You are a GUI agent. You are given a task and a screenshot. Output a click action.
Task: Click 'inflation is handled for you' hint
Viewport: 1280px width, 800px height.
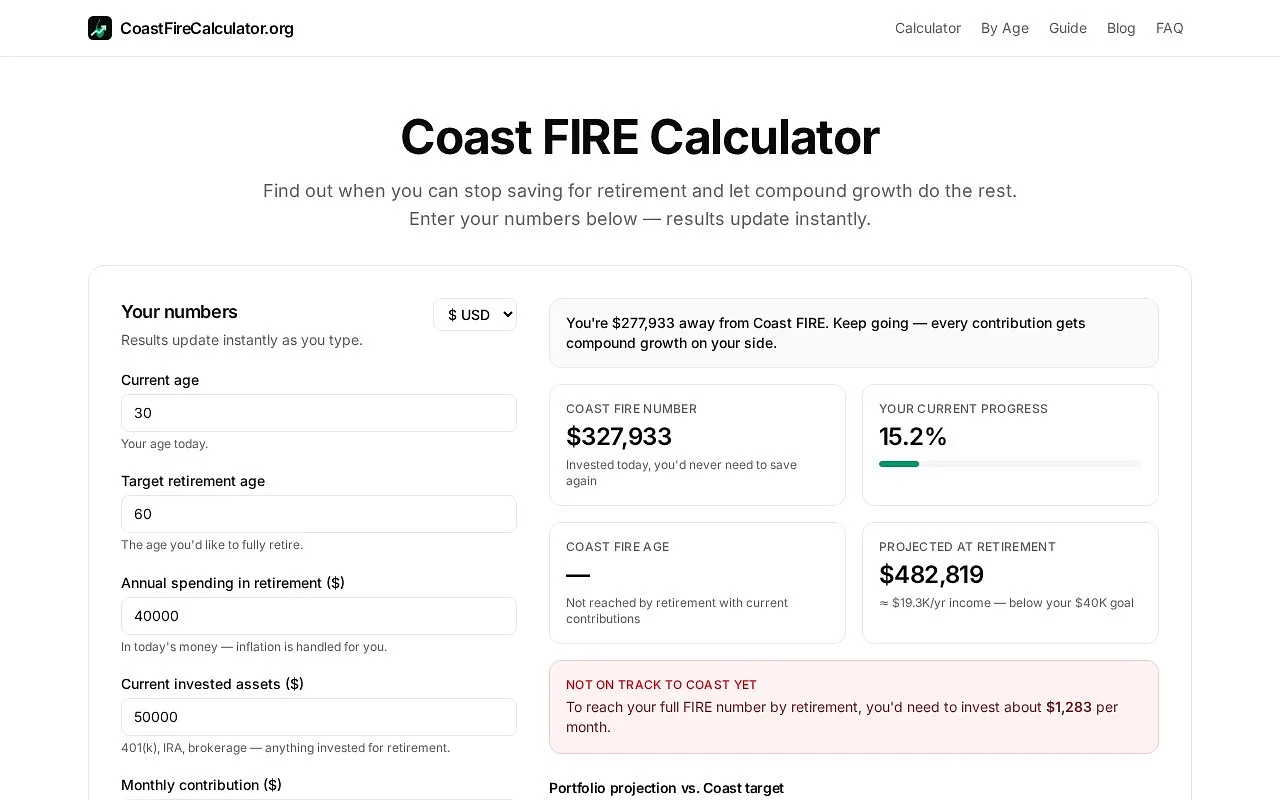point(254,647)
